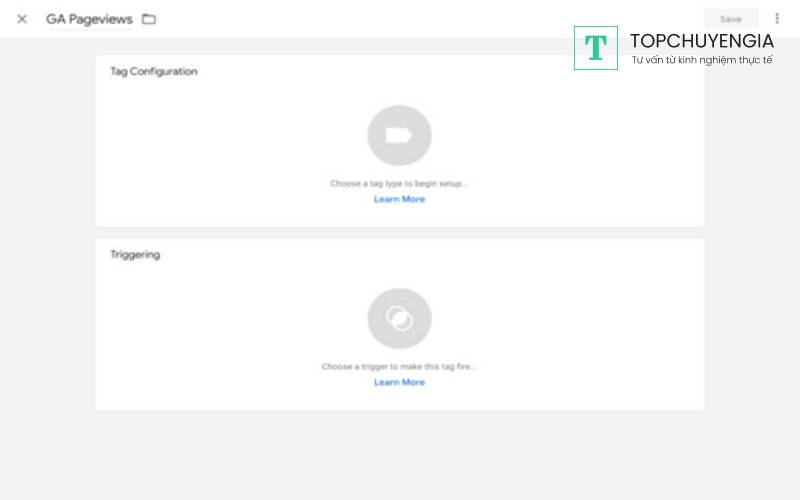Click 'Choose a trigger to make this tag fire' text
The image size is (800, 500).
pos(399,367)
